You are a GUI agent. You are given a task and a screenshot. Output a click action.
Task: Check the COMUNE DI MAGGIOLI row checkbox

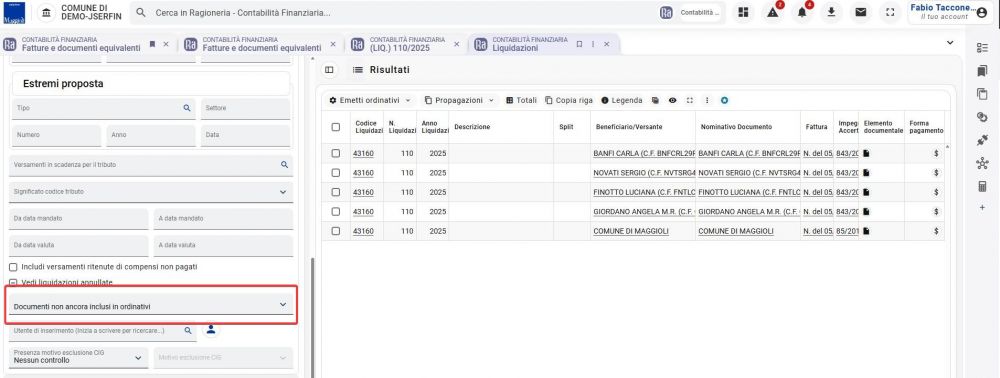(x=336, y=231)
